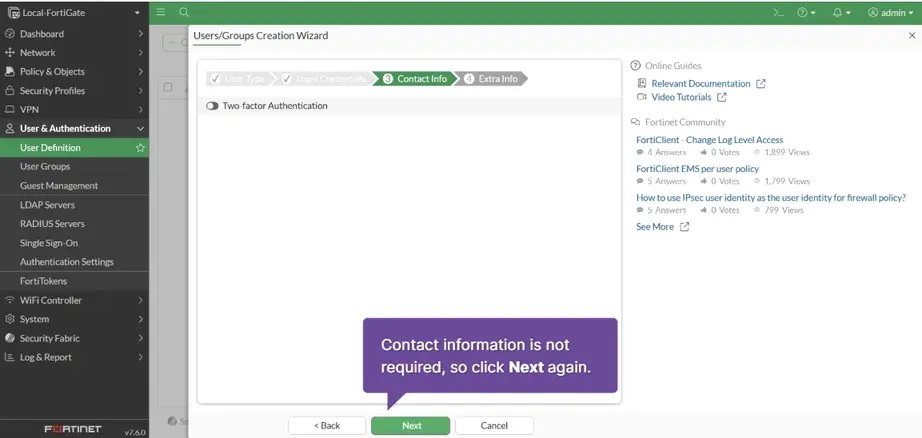922x438 pixels.
Task: Open the Local-FortiGate device dropdown
Action: (x=75, y=12)
